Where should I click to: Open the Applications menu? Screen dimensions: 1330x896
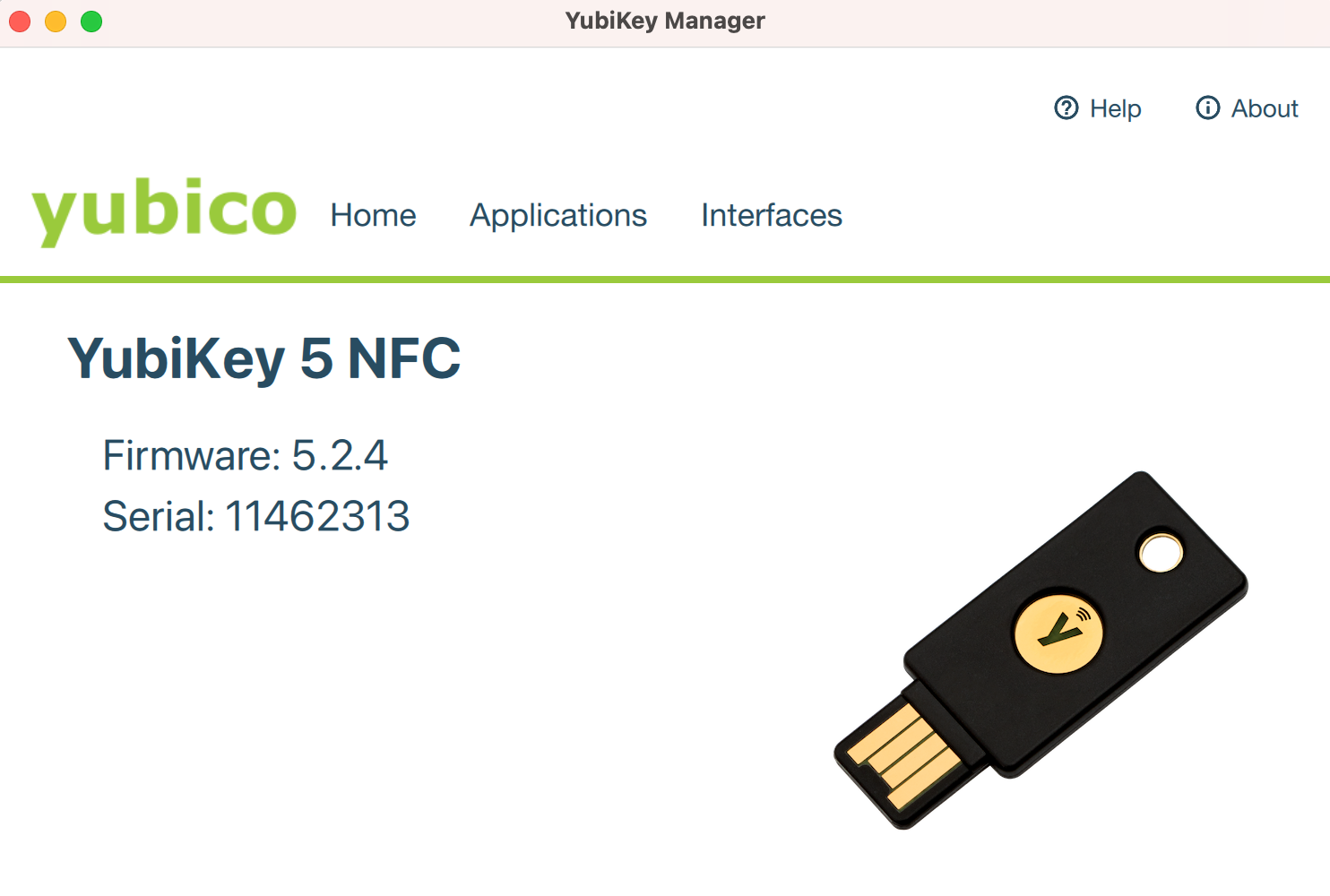[558, 215]
